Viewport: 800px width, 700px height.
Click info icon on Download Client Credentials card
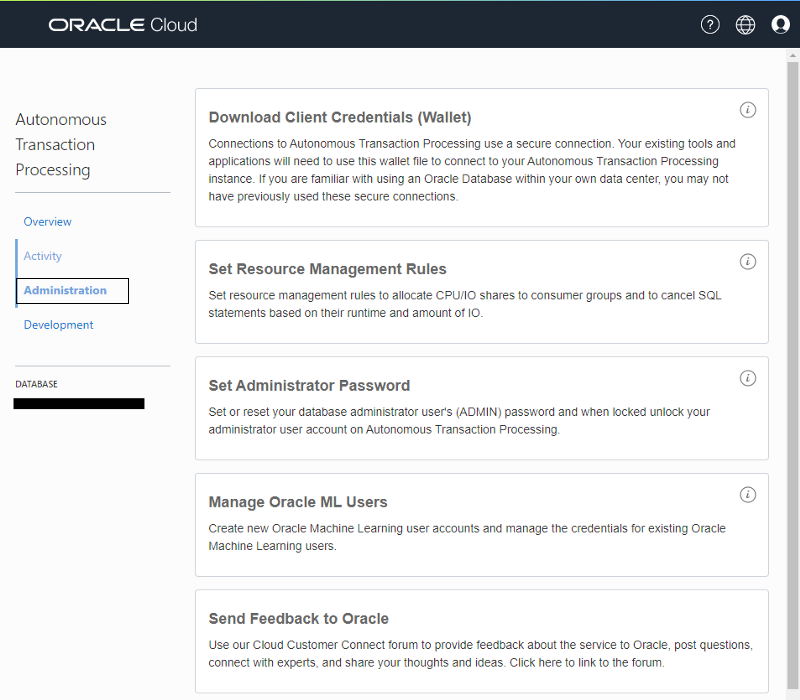(x=747, y=110)
